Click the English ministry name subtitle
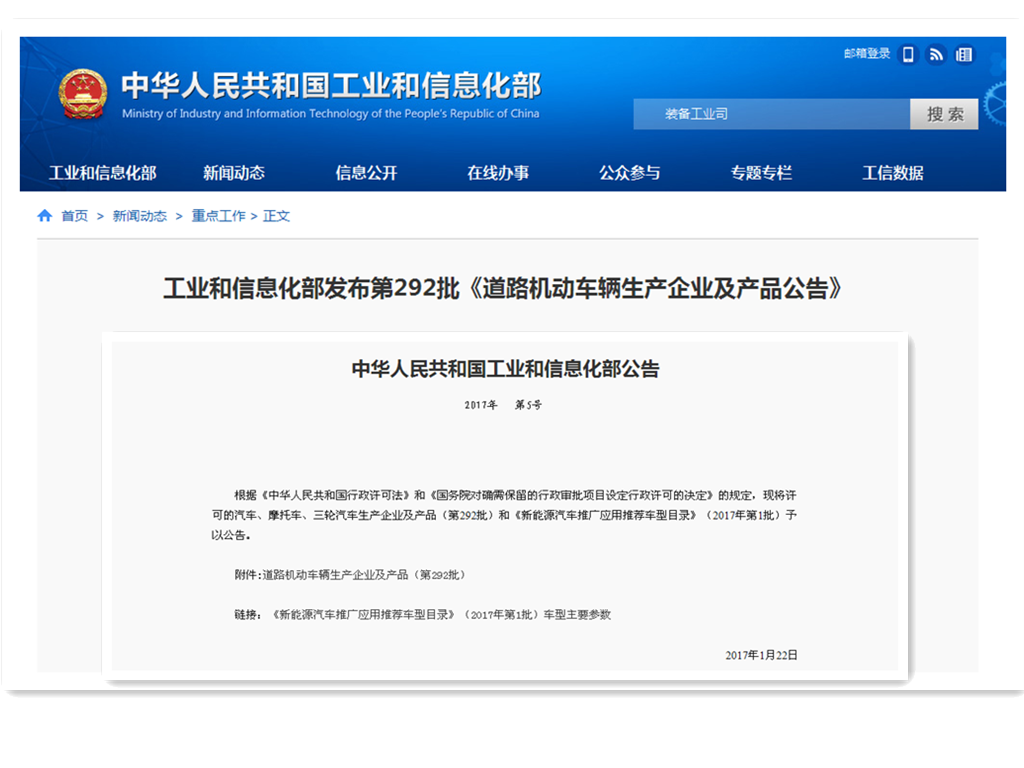This screenshot has width=1024, height=768. [330, 114]
